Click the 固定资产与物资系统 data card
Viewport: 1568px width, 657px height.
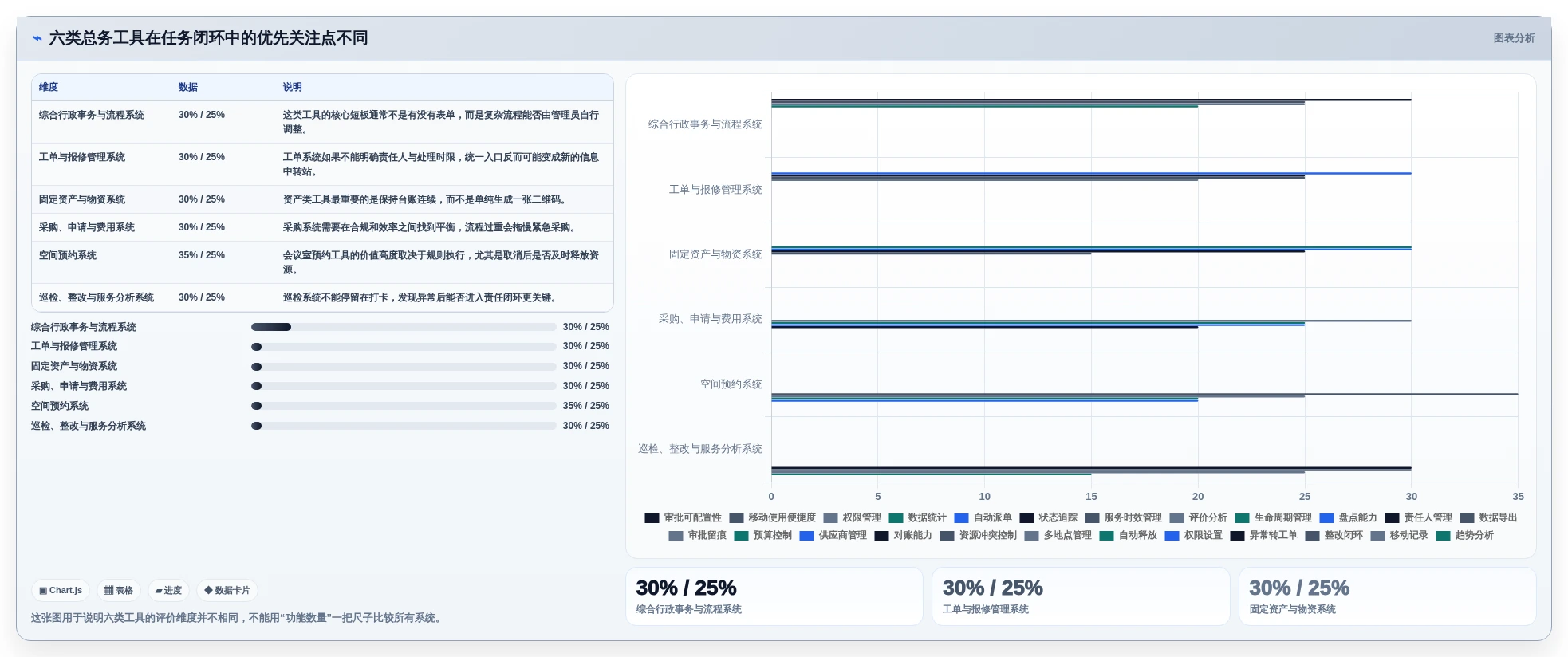tap(1387, 596)
